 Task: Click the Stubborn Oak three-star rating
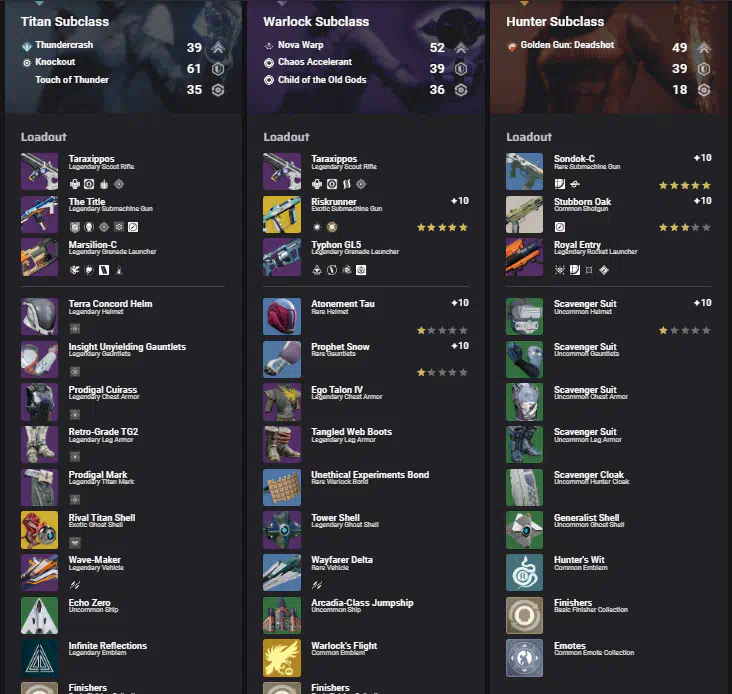click(x=684, y=228)
